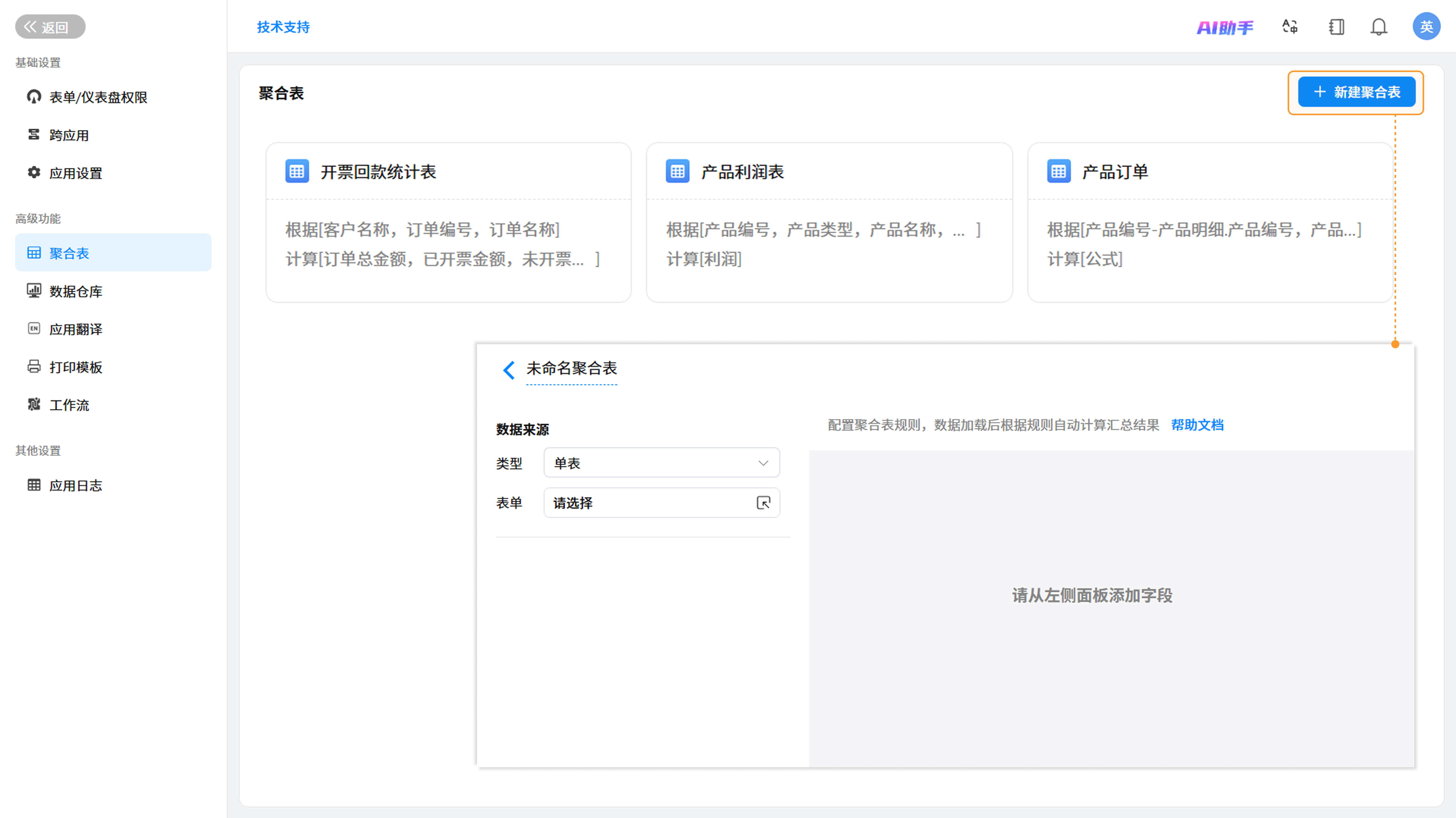Open the 产品利润表 card

(829, 222)
